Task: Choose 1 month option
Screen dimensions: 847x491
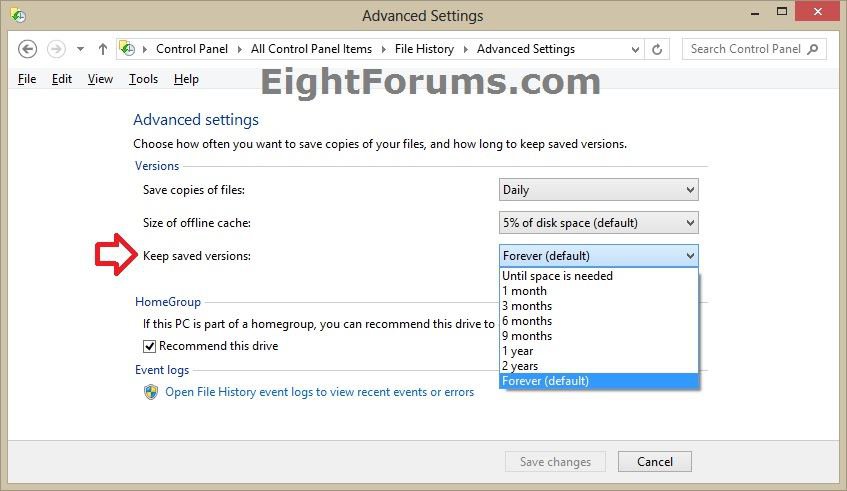Action: (599, 291)
